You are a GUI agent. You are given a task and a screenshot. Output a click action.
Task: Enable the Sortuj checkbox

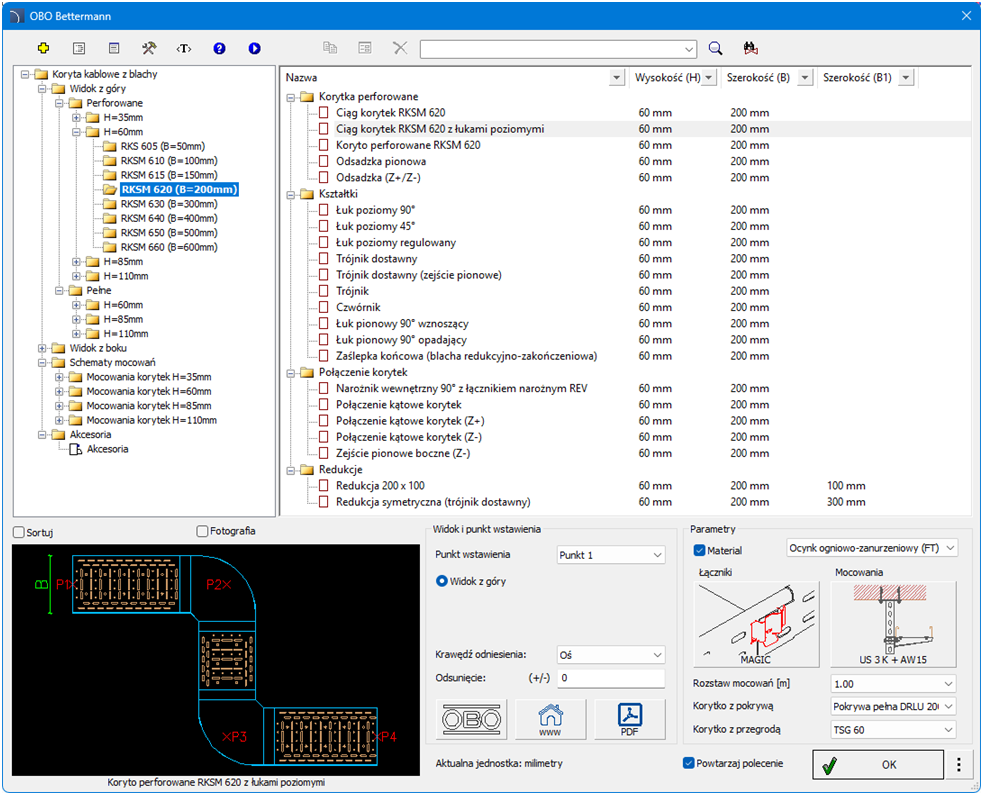tap(19, 531)
